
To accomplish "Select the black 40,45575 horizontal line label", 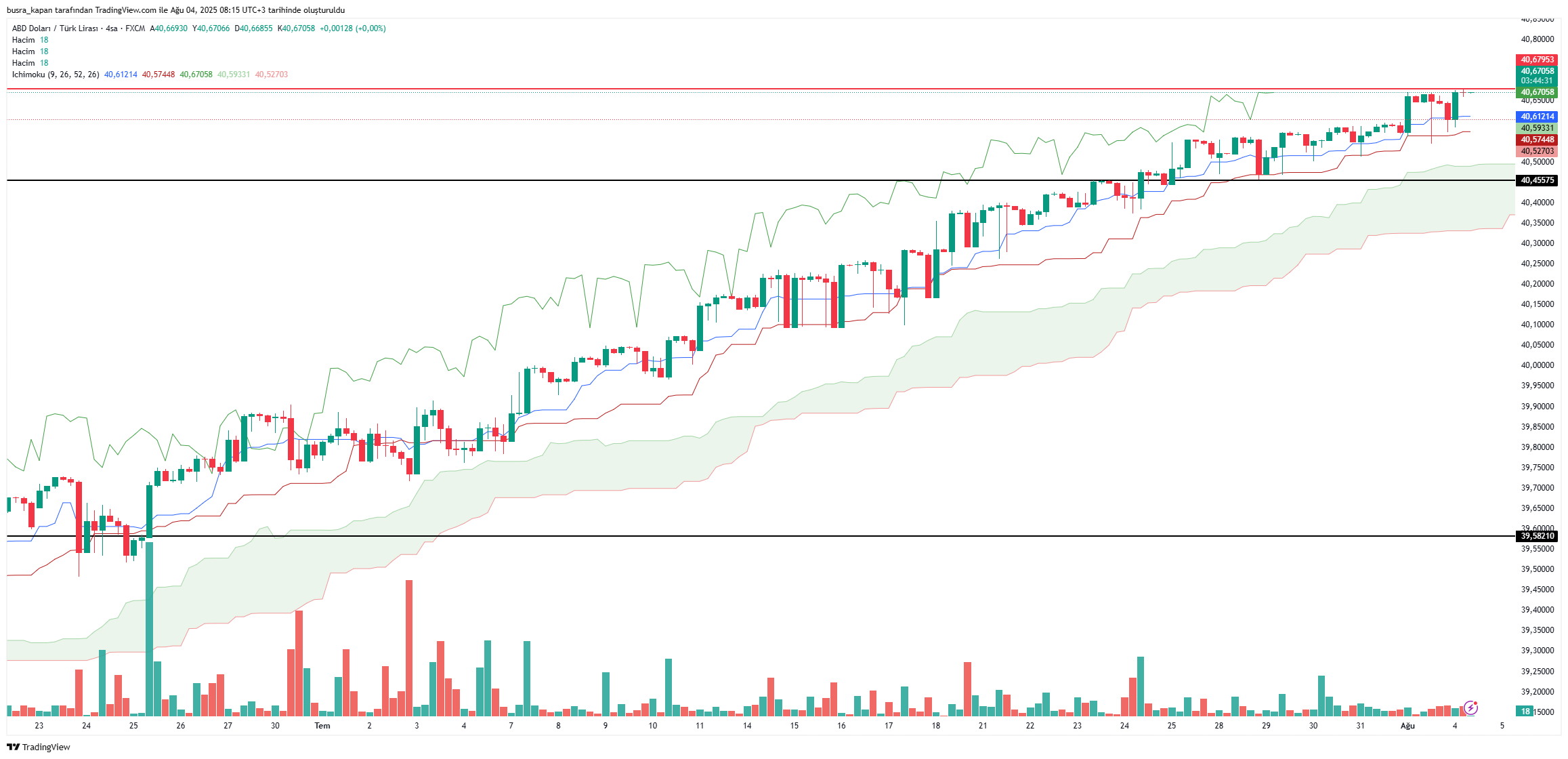I will 1537,180.
